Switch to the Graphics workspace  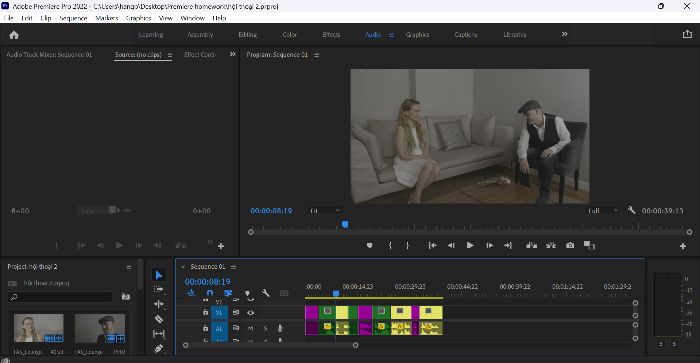click(417, 34)
